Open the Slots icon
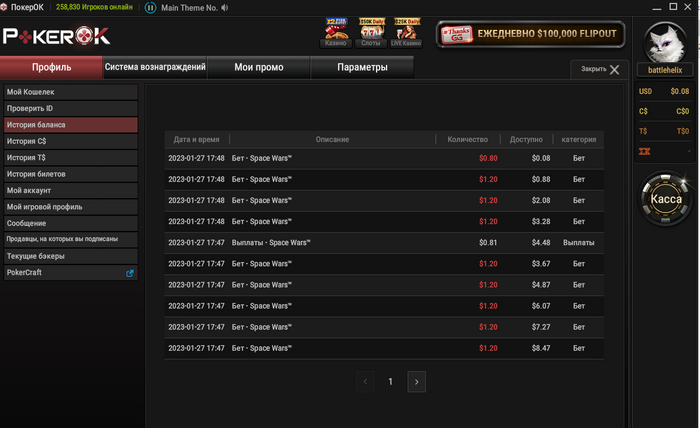The width and height of the screenshot is (700, 428). (371, 33)
